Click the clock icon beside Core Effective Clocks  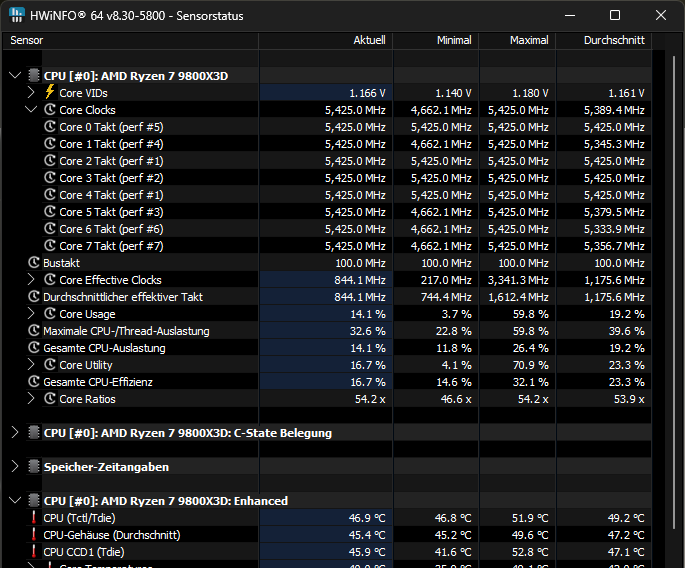(50, 280)
